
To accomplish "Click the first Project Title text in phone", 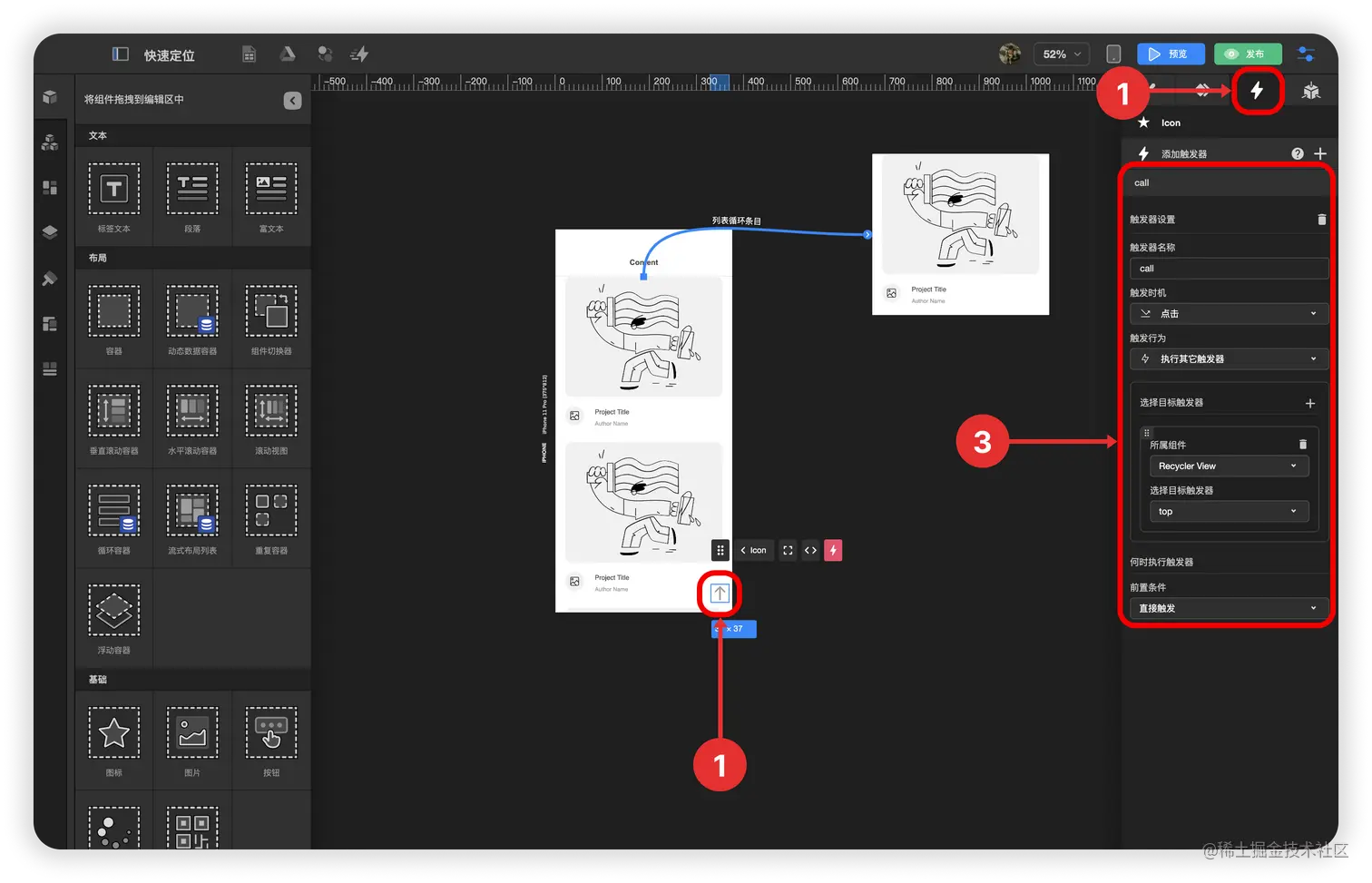I will click(612, 412).
